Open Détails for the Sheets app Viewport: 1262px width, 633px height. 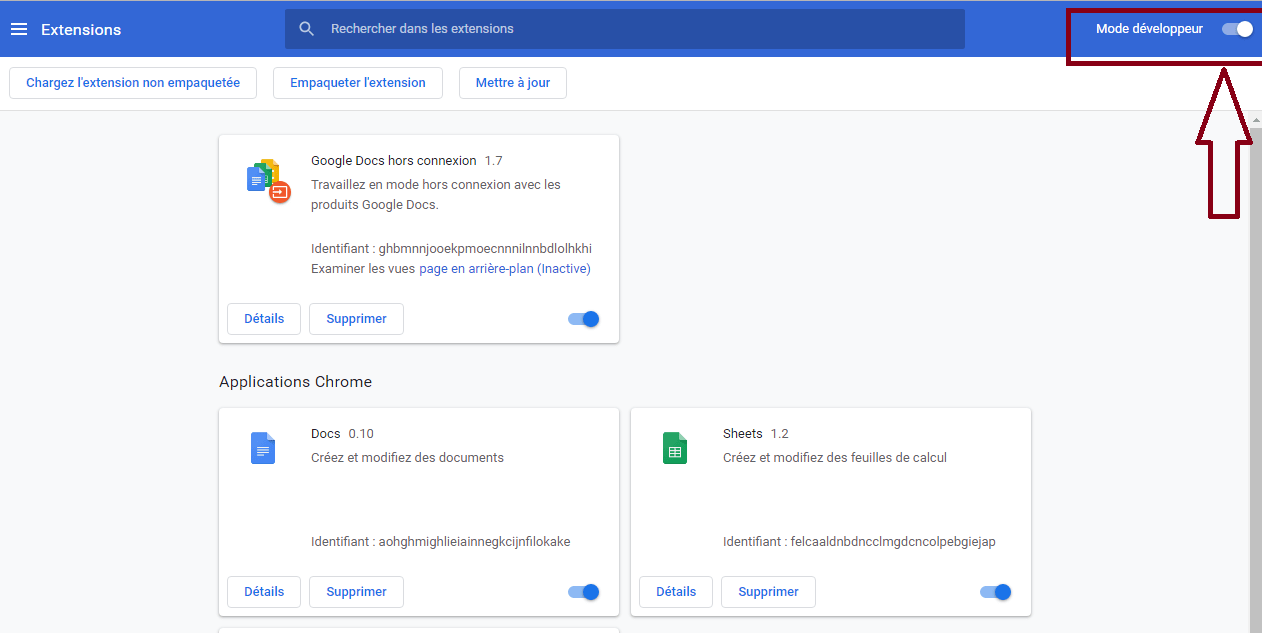pos(676,592)
